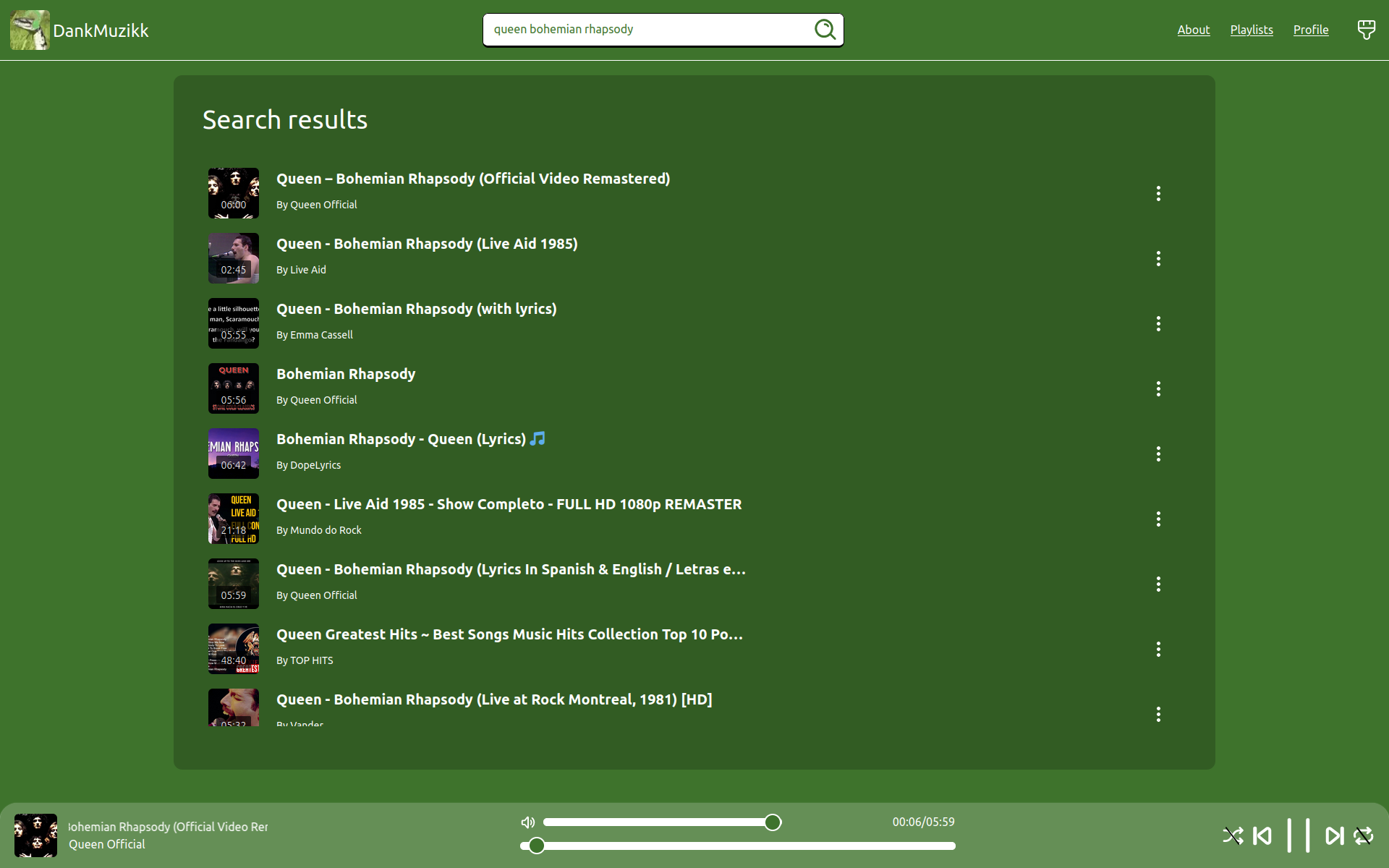The image size is (1389, 868).
Task: Click the DankMuzikk frog logo
Action: [x=30, y=30]
